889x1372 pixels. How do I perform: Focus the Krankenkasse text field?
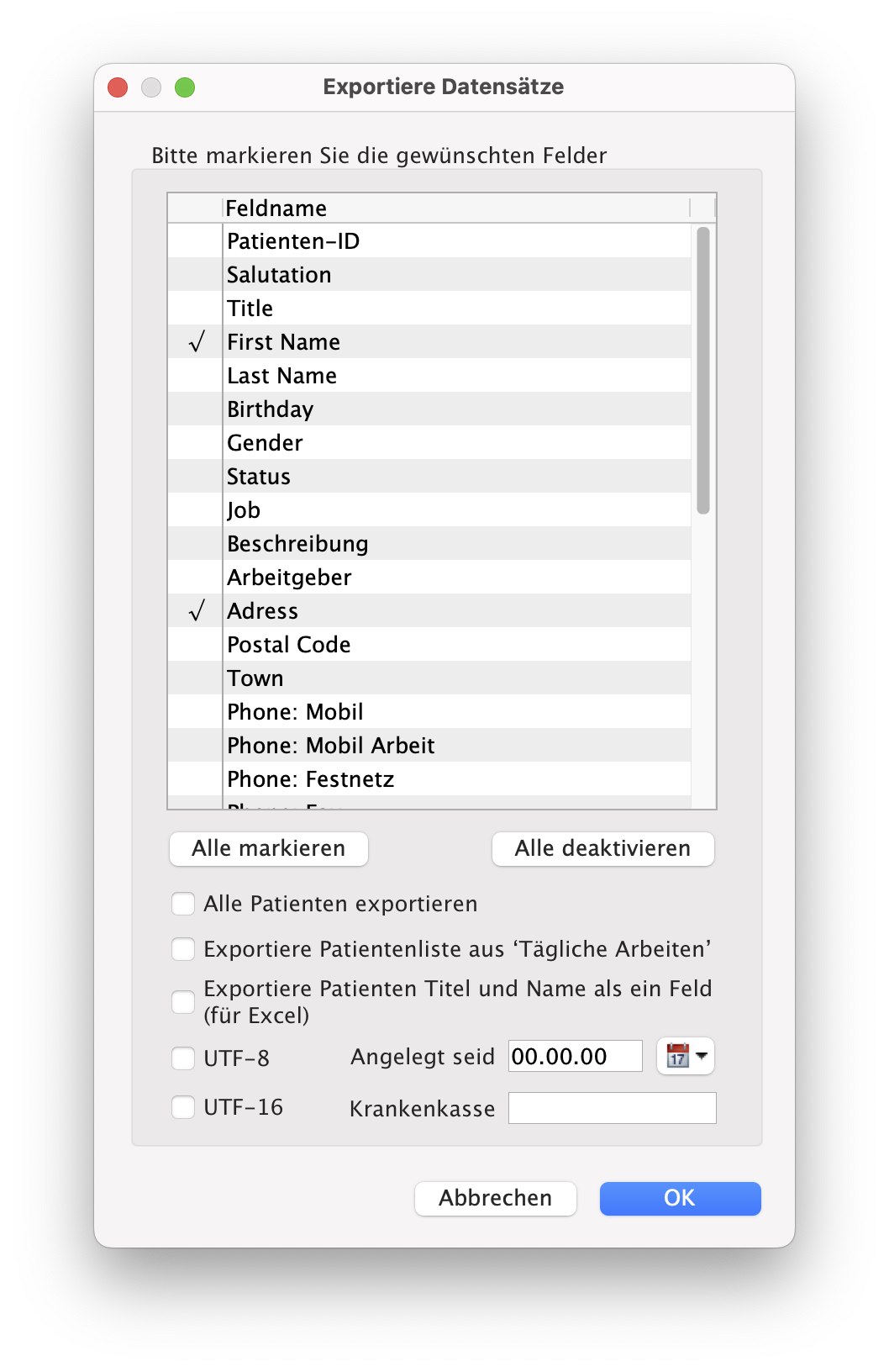612,1108
